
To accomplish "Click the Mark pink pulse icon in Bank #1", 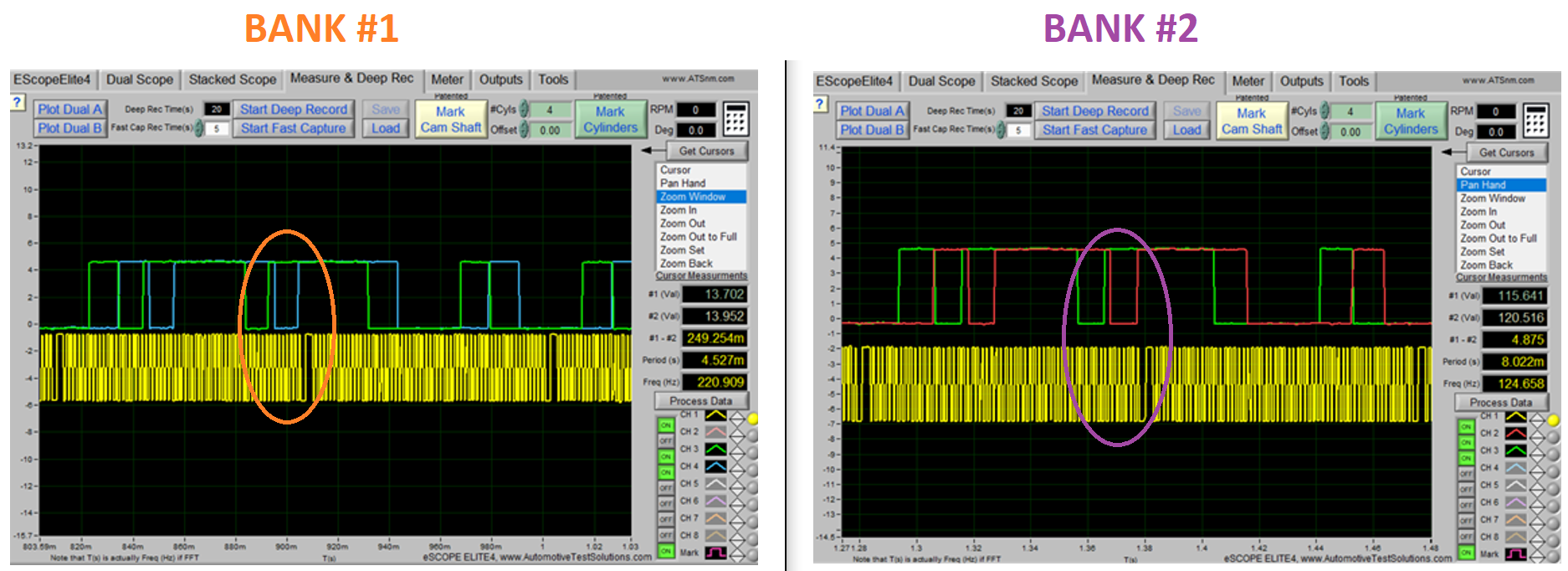I will (715, 553).
